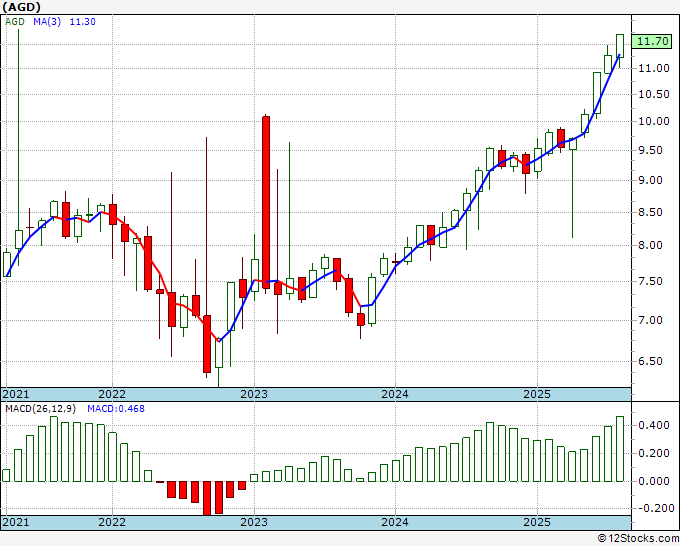Click the MACD:0.468 value label

(116, 409)
